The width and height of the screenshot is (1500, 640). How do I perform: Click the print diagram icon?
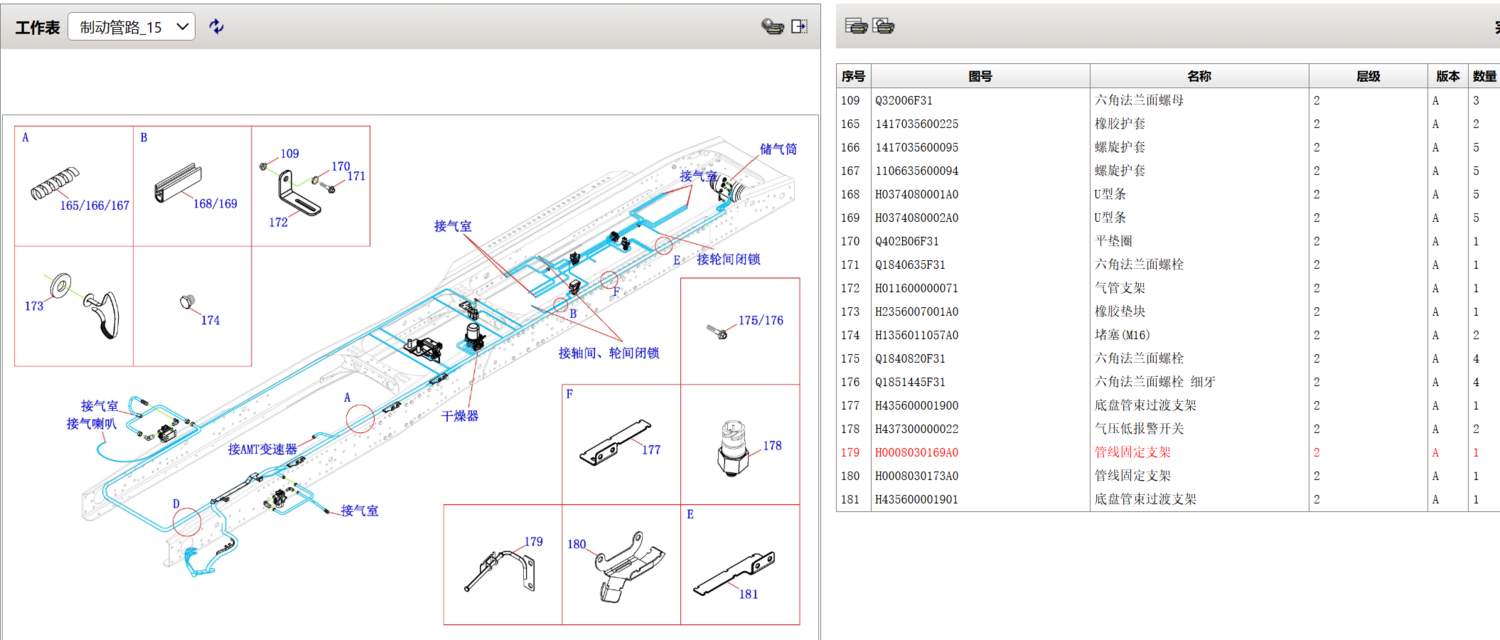pos(771,27)
